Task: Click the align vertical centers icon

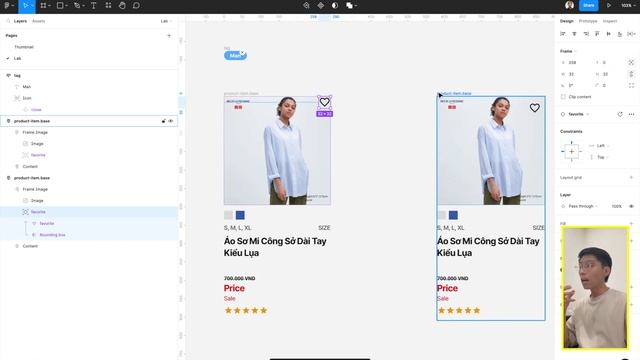Action: click(x=609, y=34)
